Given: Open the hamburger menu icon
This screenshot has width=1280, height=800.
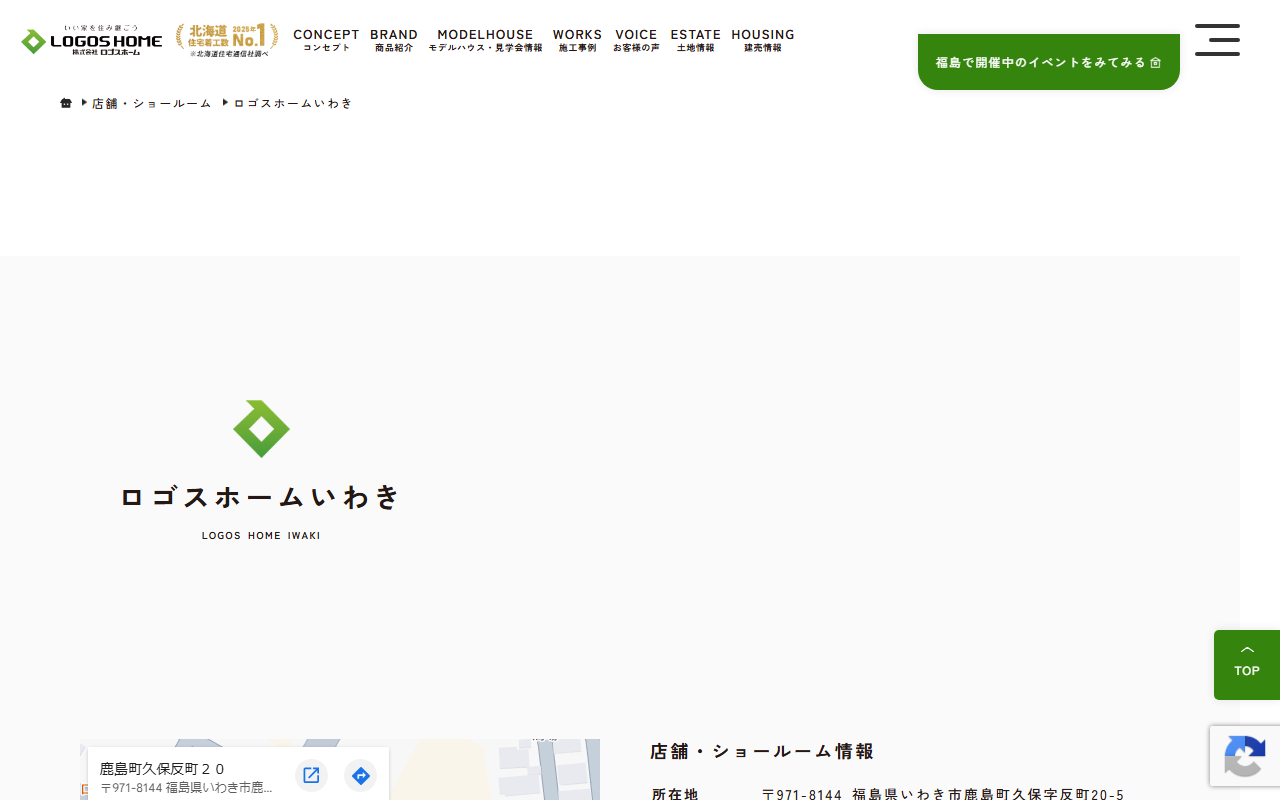Looking at the screenshot, I should [1217, 40].
